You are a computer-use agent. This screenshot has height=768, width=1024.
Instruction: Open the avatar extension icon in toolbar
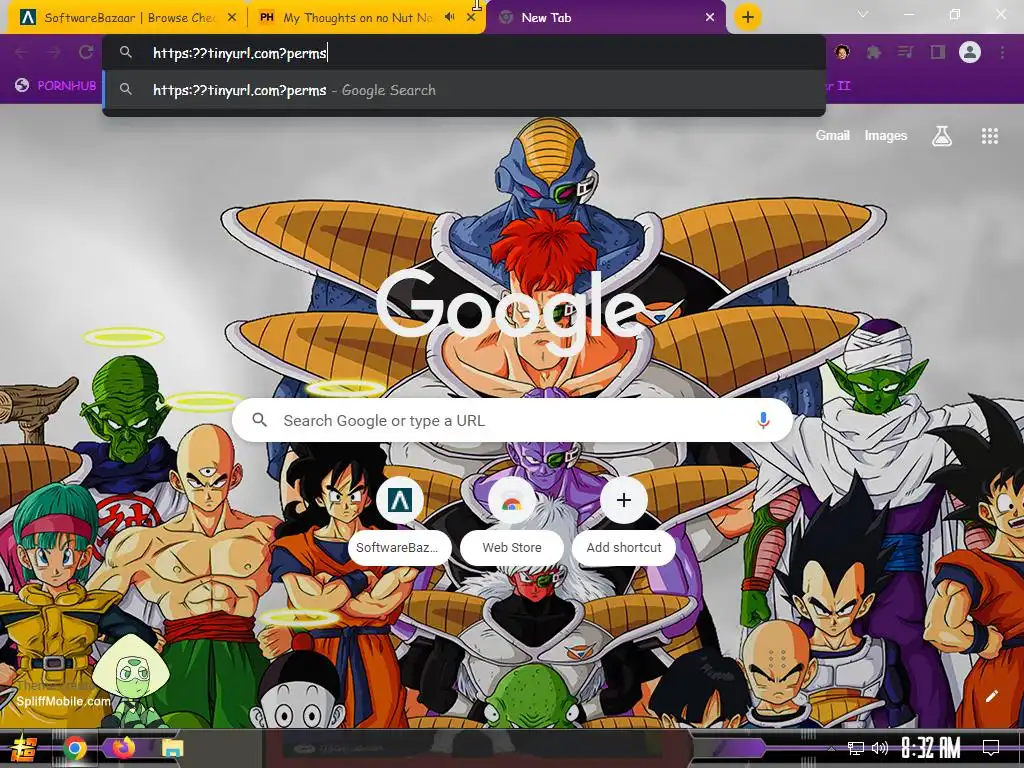point(842,52)
